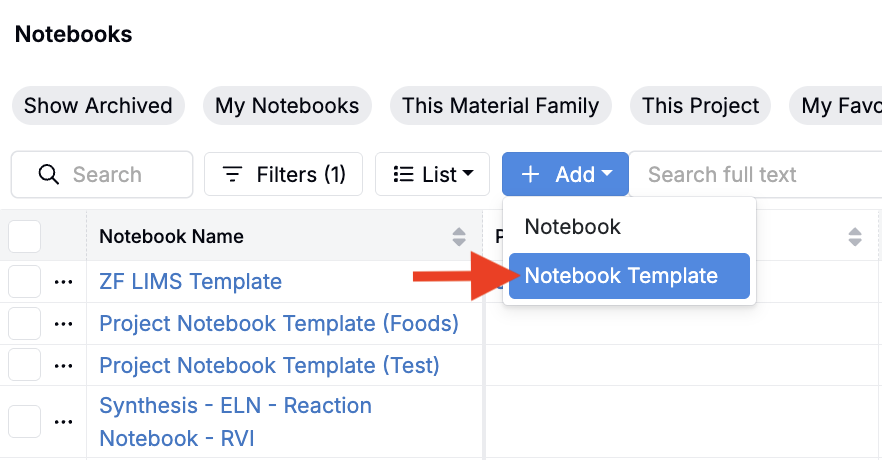Open the ZF LIMS Template notebook link
This screenshot has height=460, width=882.
[190, 282]
